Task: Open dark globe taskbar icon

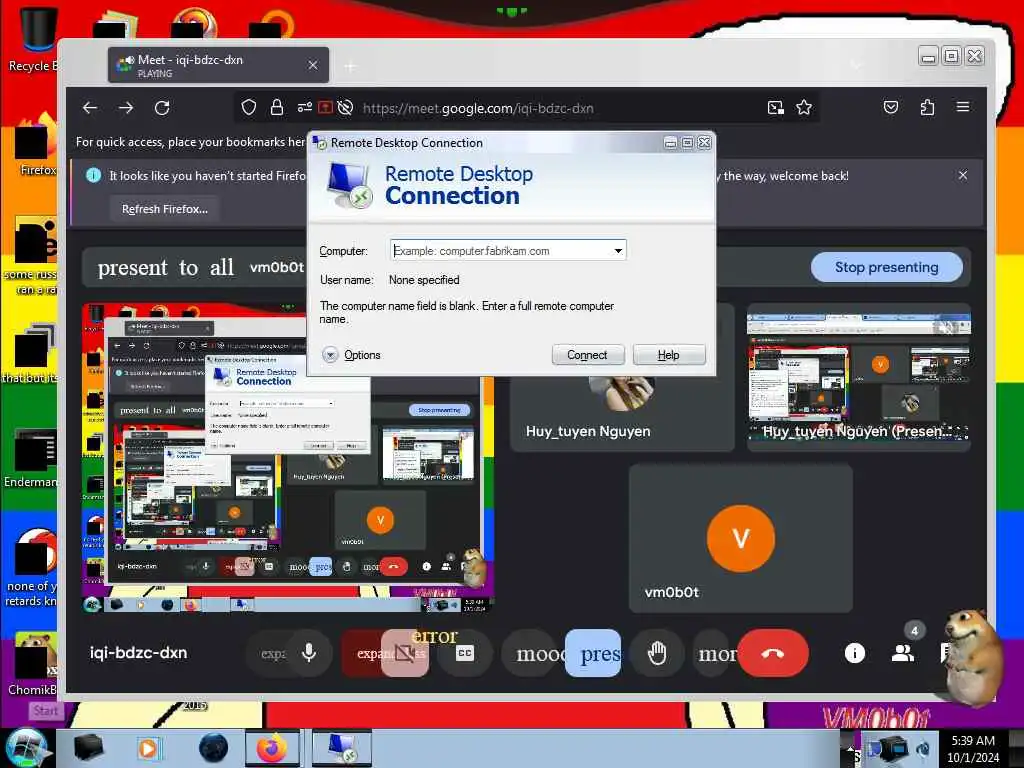Action: click(214, 748)
